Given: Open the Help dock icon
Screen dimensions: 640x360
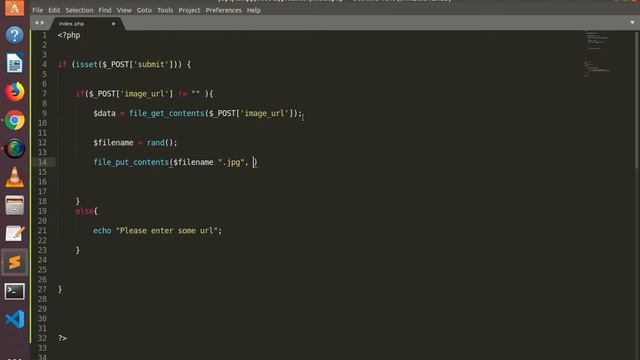Looking at the screenshot, I should (x=14, y=36).
